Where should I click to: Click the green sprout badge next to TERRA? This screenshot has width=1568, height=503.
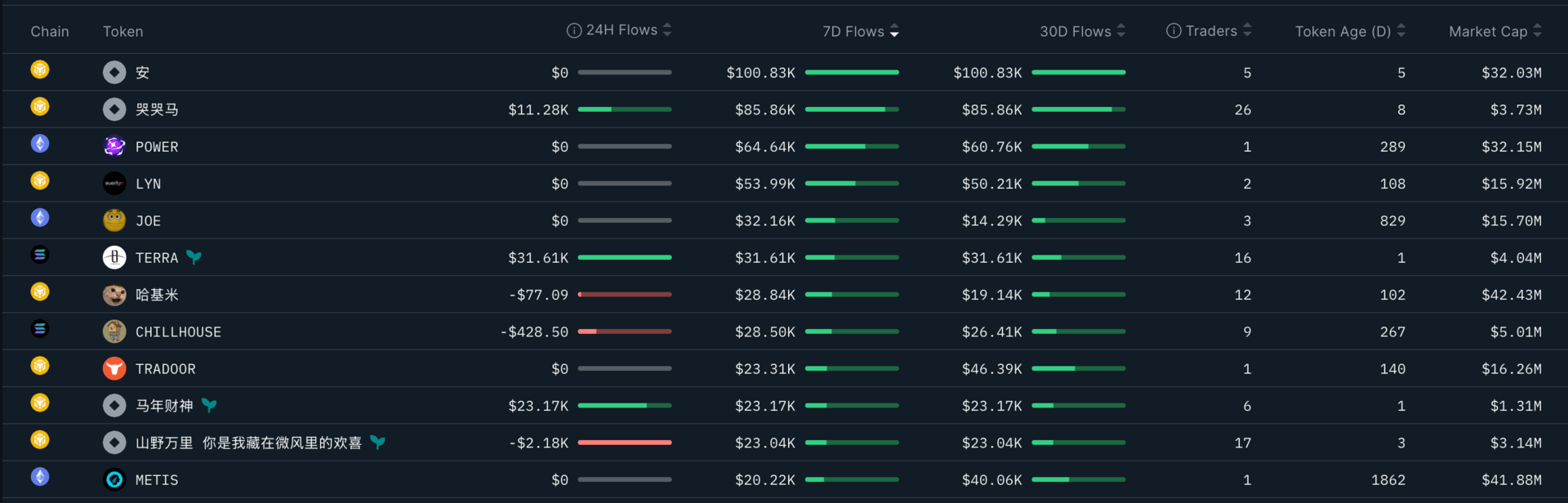click(x=194, y=257)
